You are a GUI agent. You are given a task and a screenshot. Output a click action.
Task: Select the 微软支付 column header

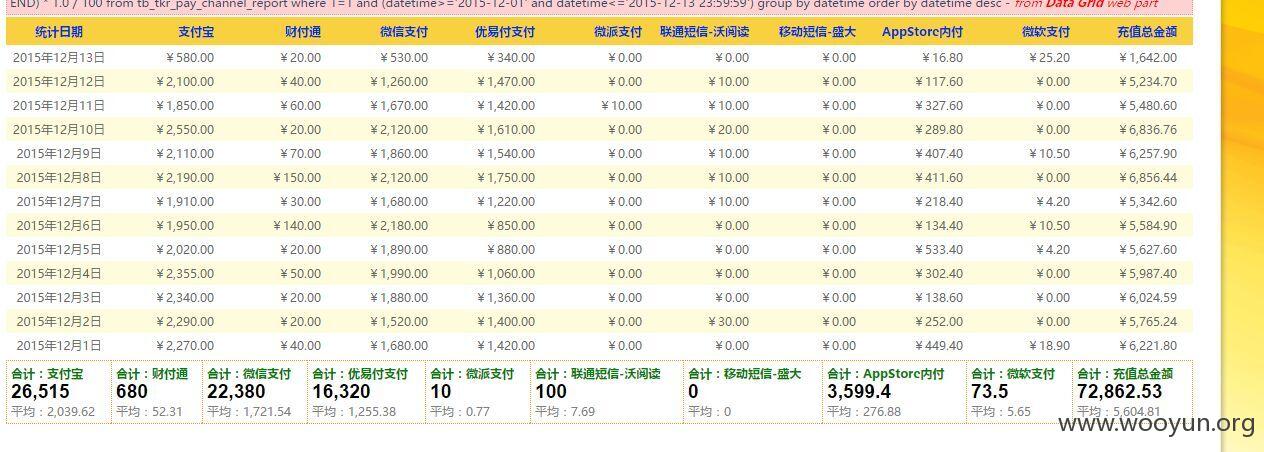click(x=1046, y=32)
